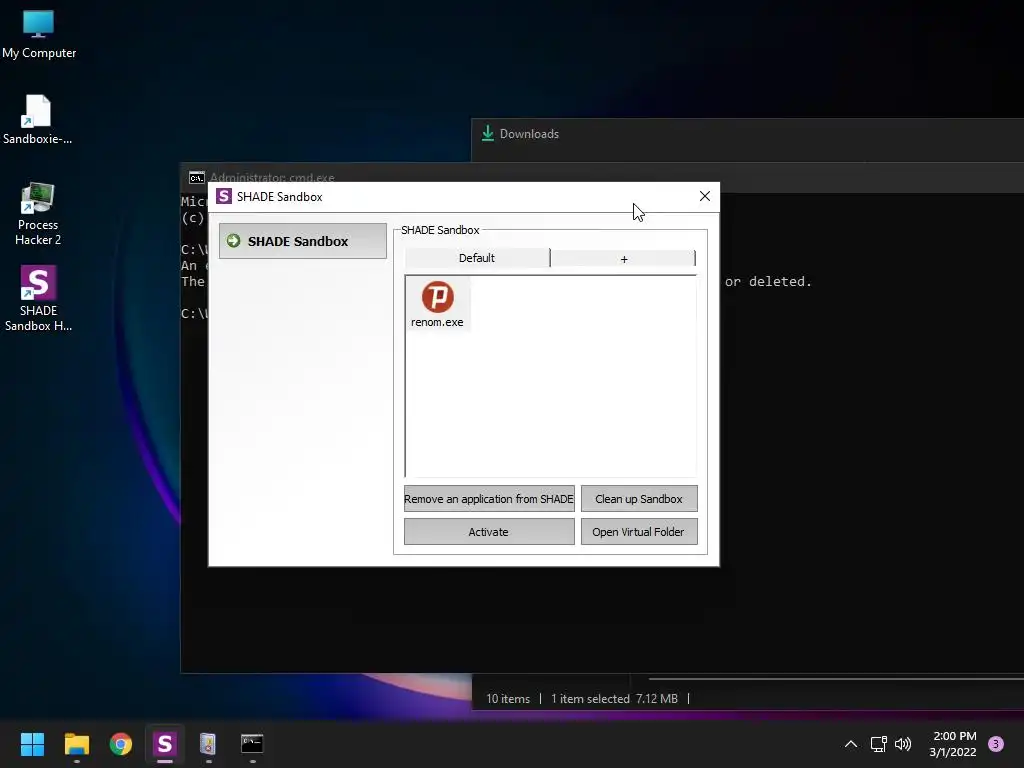
Task: Select the renom.exe application icon
Action: (x=437, y=304)
